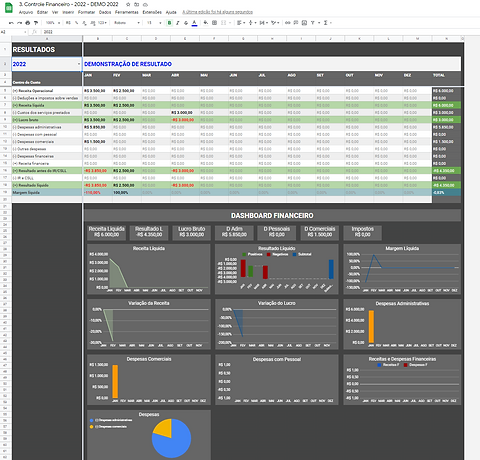The image size is (480, 460).
Task: Select the Margem Líquida line chart
Action: pyautogui.click(x=402, y=269)
